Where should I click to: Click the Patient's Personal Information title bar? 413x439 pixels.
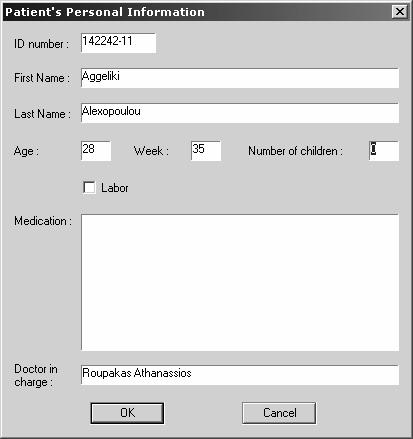197,12
